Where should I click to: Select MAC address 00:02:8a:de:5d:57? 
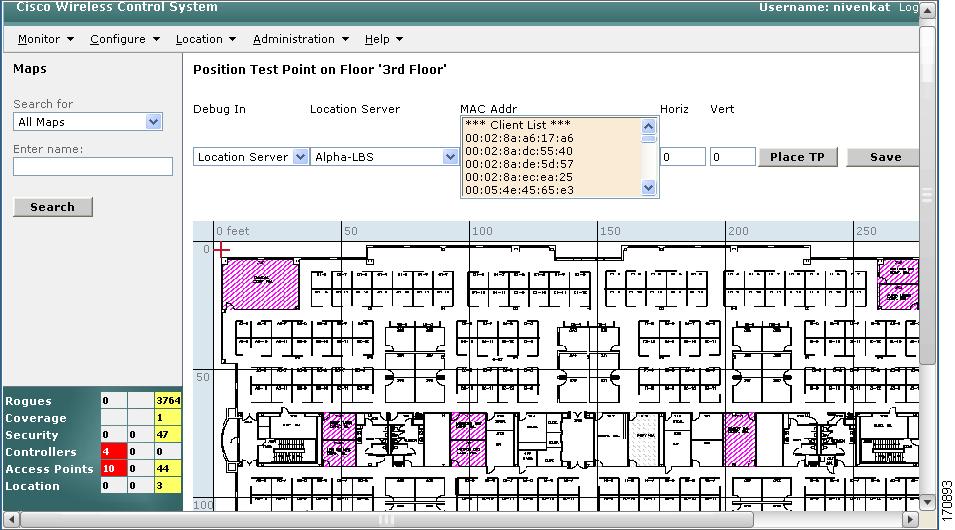coord(519,164)
